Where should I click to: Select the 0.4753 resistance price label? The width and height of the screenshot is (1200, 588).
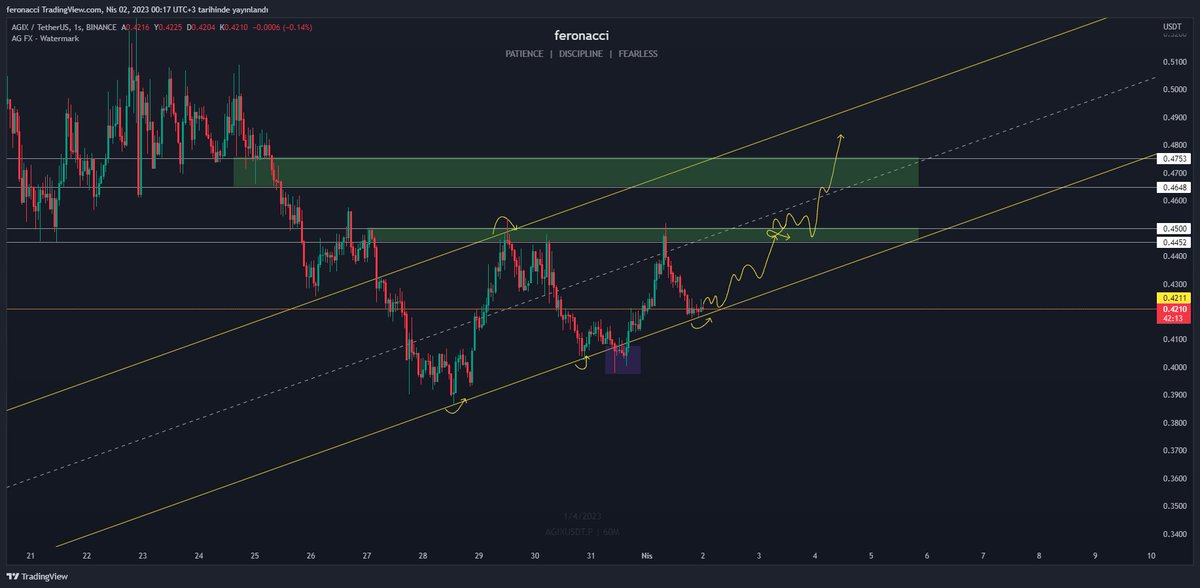click(1172, 158)
